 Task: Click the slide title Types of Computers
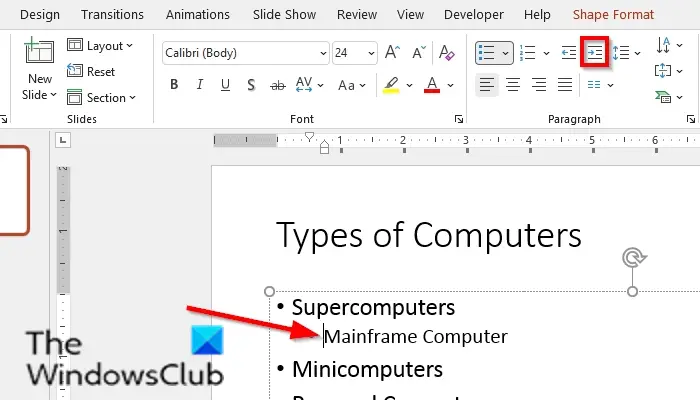pos(429,235)
